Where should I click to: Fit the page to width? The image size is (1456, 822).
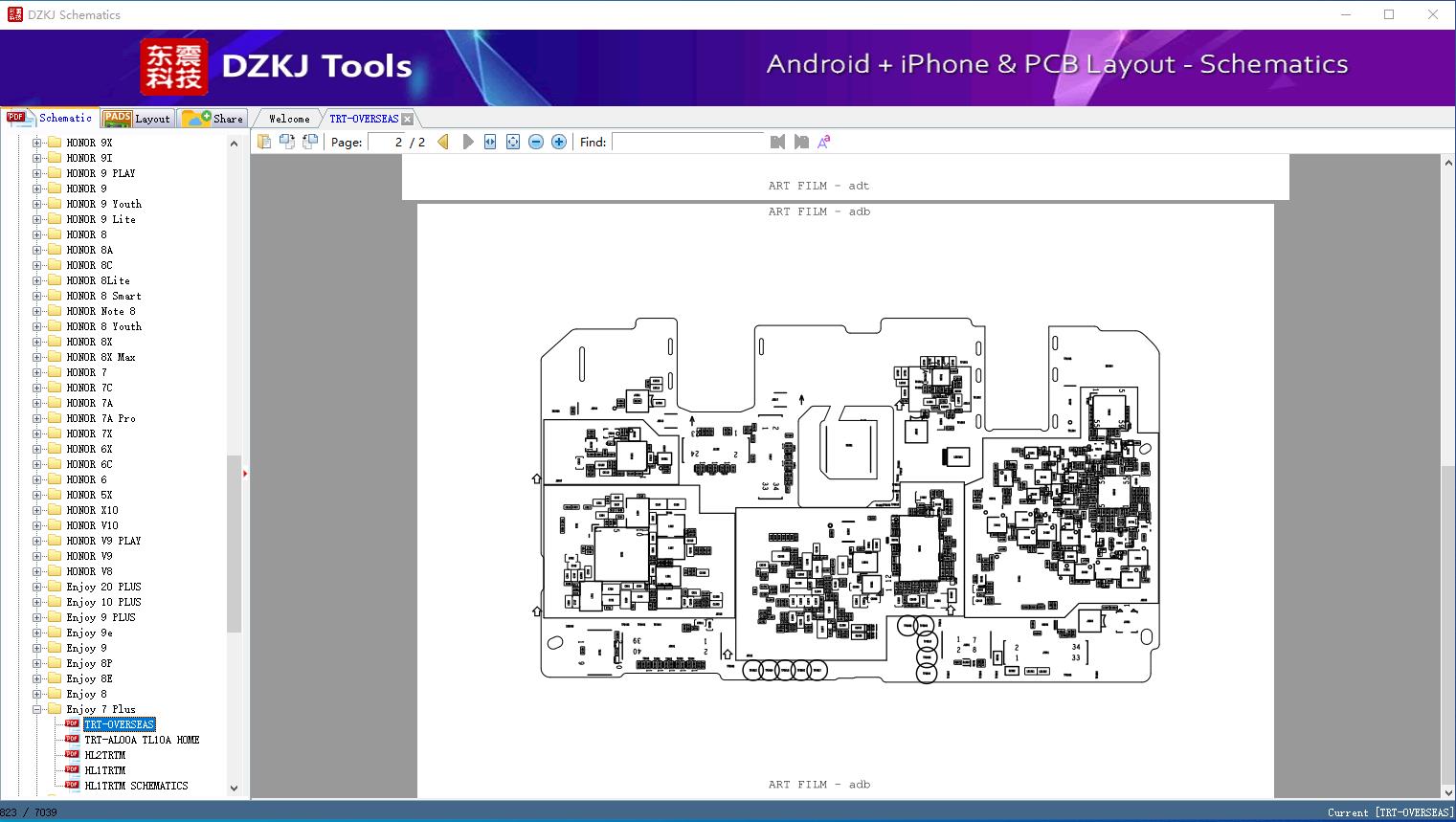pyautogui.click(x=490, y=142)
